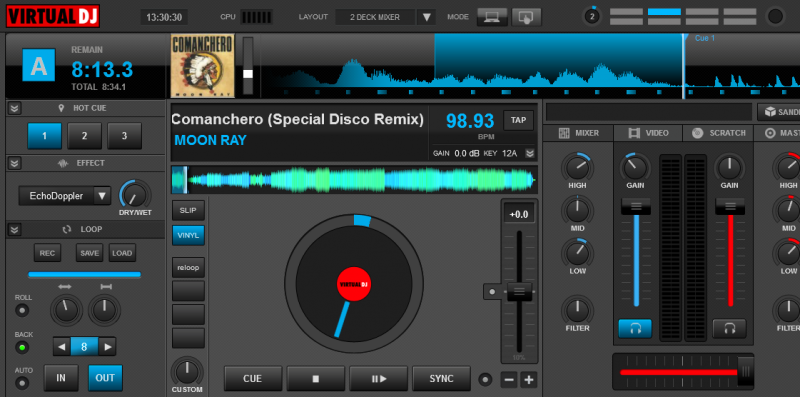Select touchscreen mode icon
This screenshot has height=397, width=800.
(x=526, y=17)
